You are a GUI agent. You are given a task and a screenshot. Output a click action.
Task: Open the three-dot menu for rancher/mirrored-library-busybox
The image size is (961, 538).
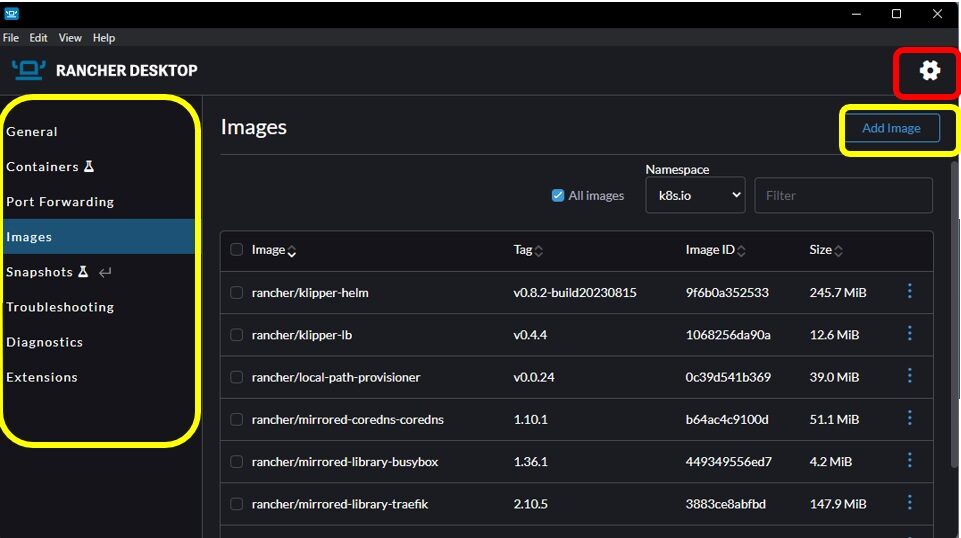(x=909, y=460)
